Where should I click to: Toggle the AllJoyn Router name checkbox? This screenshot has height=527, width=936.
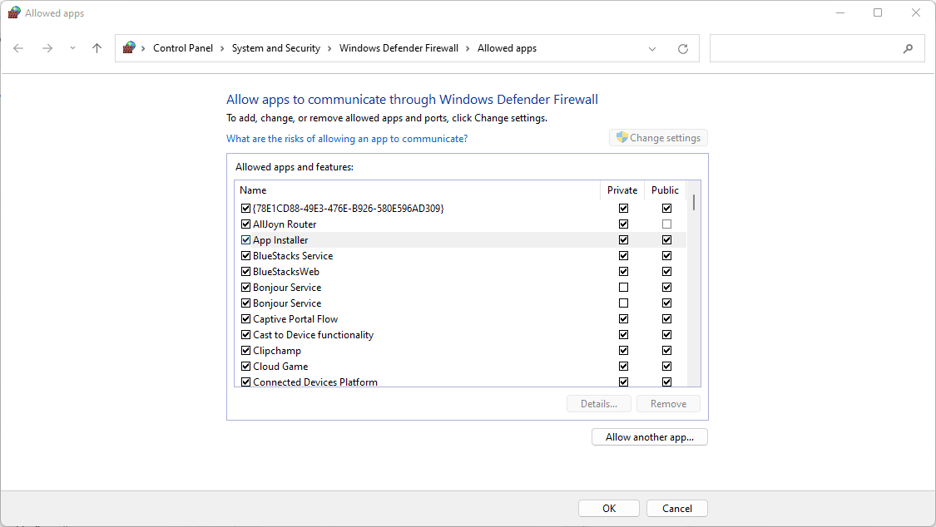pyautogui.click(x=245, y=224)
